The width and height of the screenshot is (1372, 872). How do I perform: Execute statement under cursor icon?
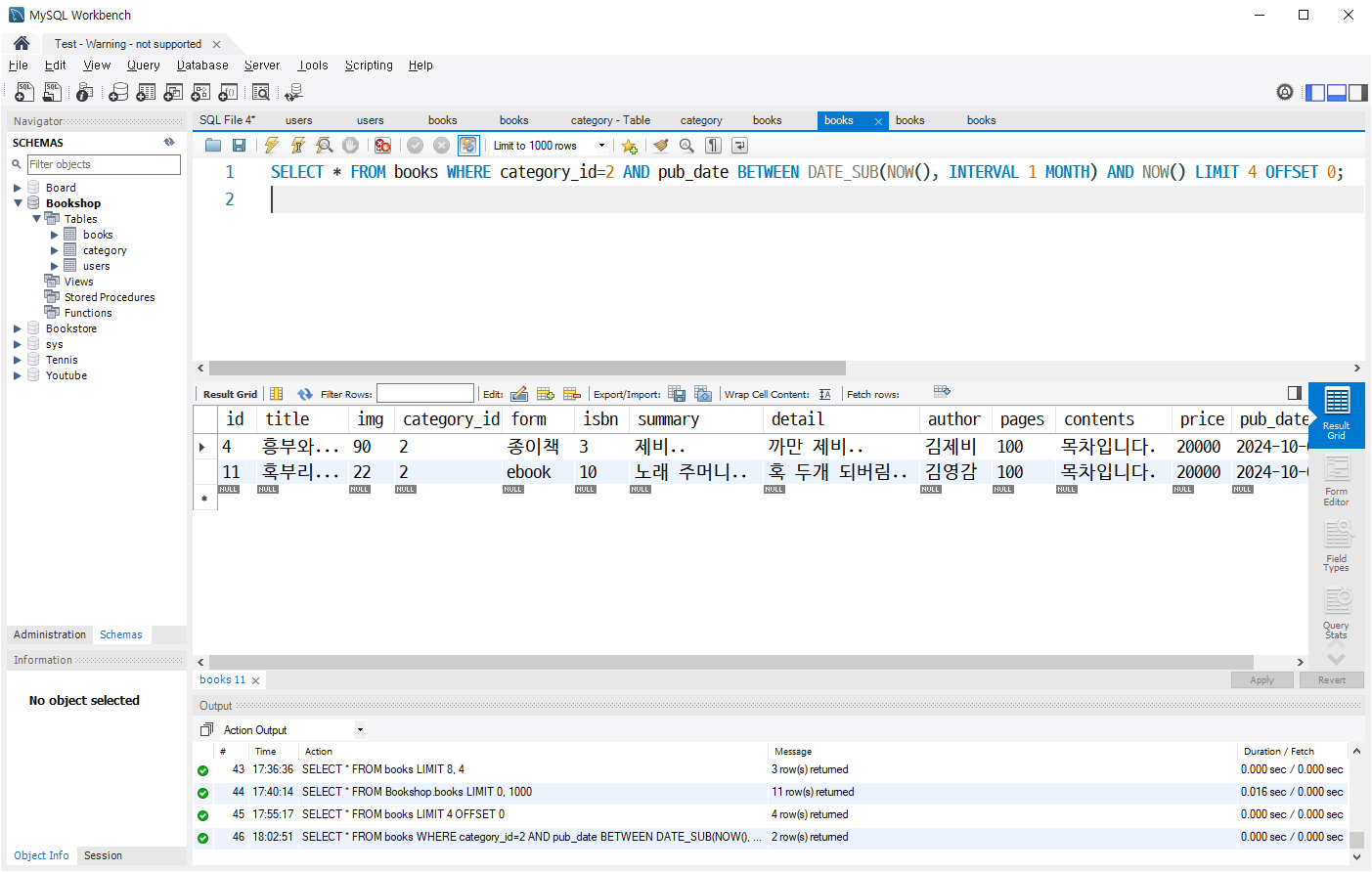(298, 146)
